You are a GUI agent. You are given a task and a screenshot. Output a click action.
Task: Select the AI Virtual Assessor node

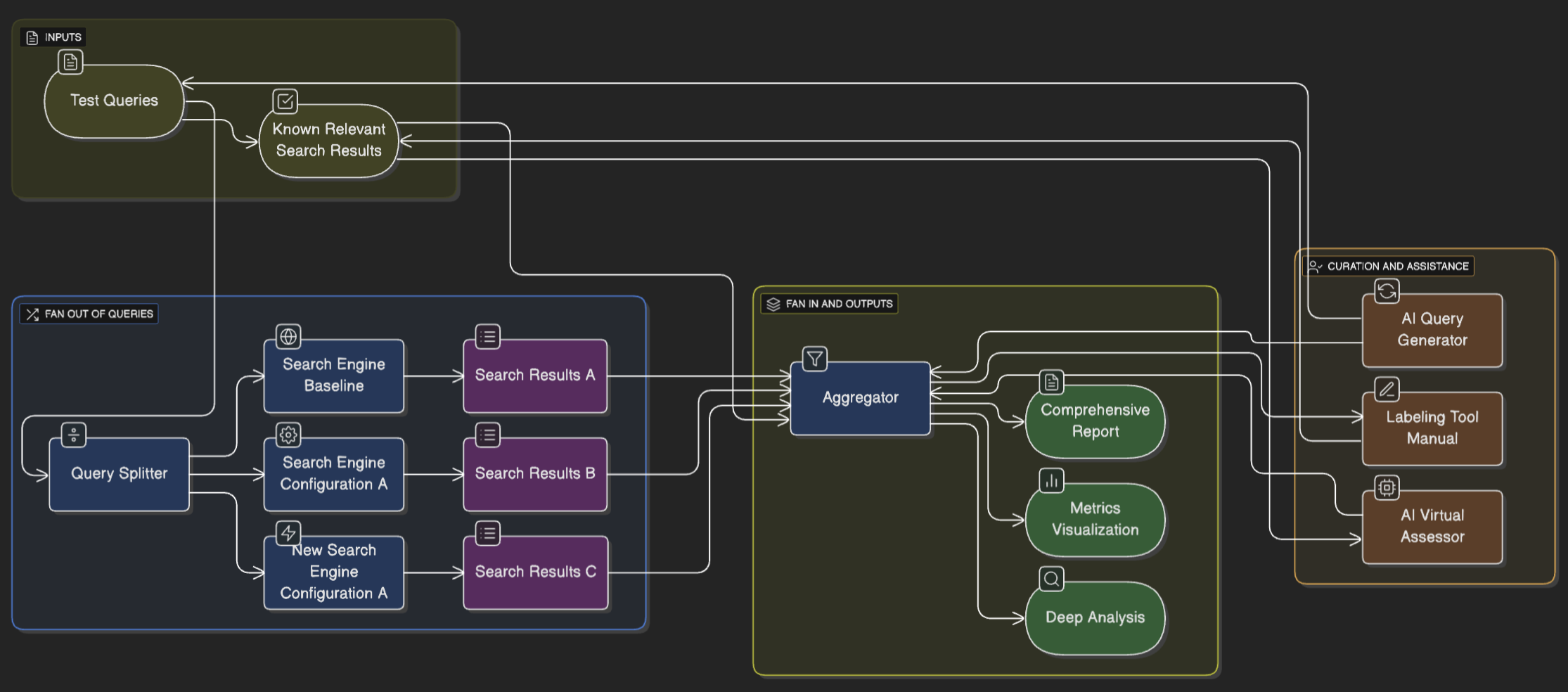point(1432,527)
